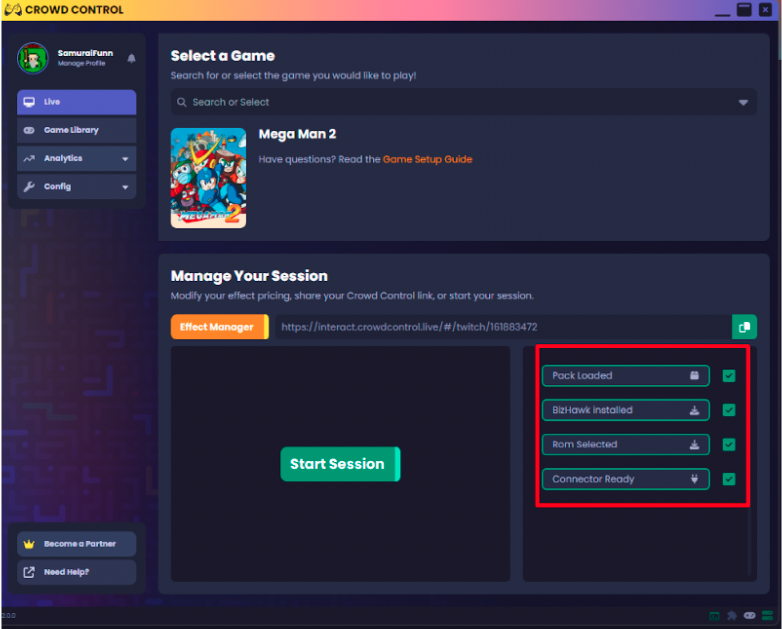
Task: Expand the Analytics menu arrow
Action: point(125,159)
